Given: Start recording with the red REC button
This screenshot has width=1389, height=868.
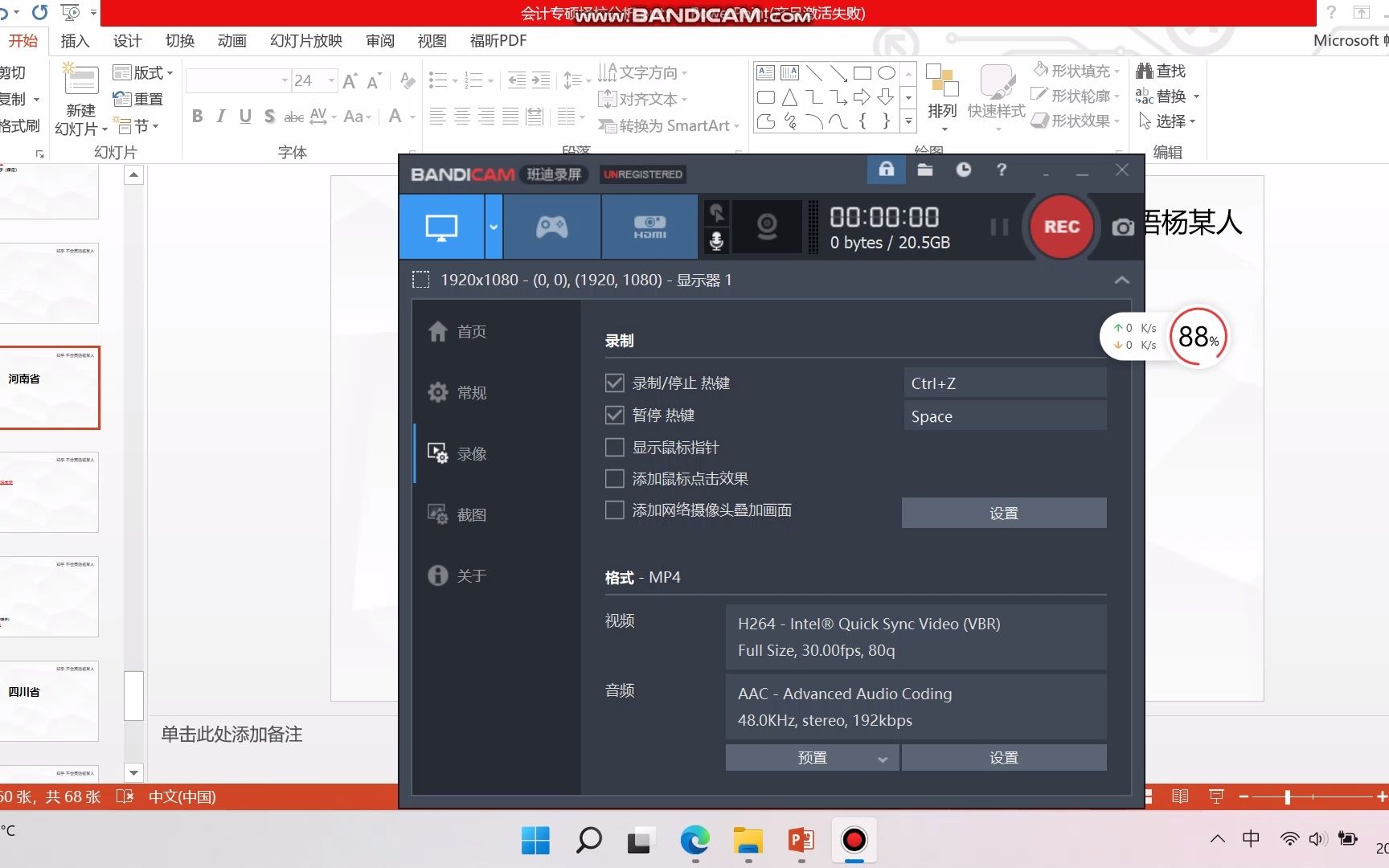Looking at the screenshot, I should [x=1061, y=227].
